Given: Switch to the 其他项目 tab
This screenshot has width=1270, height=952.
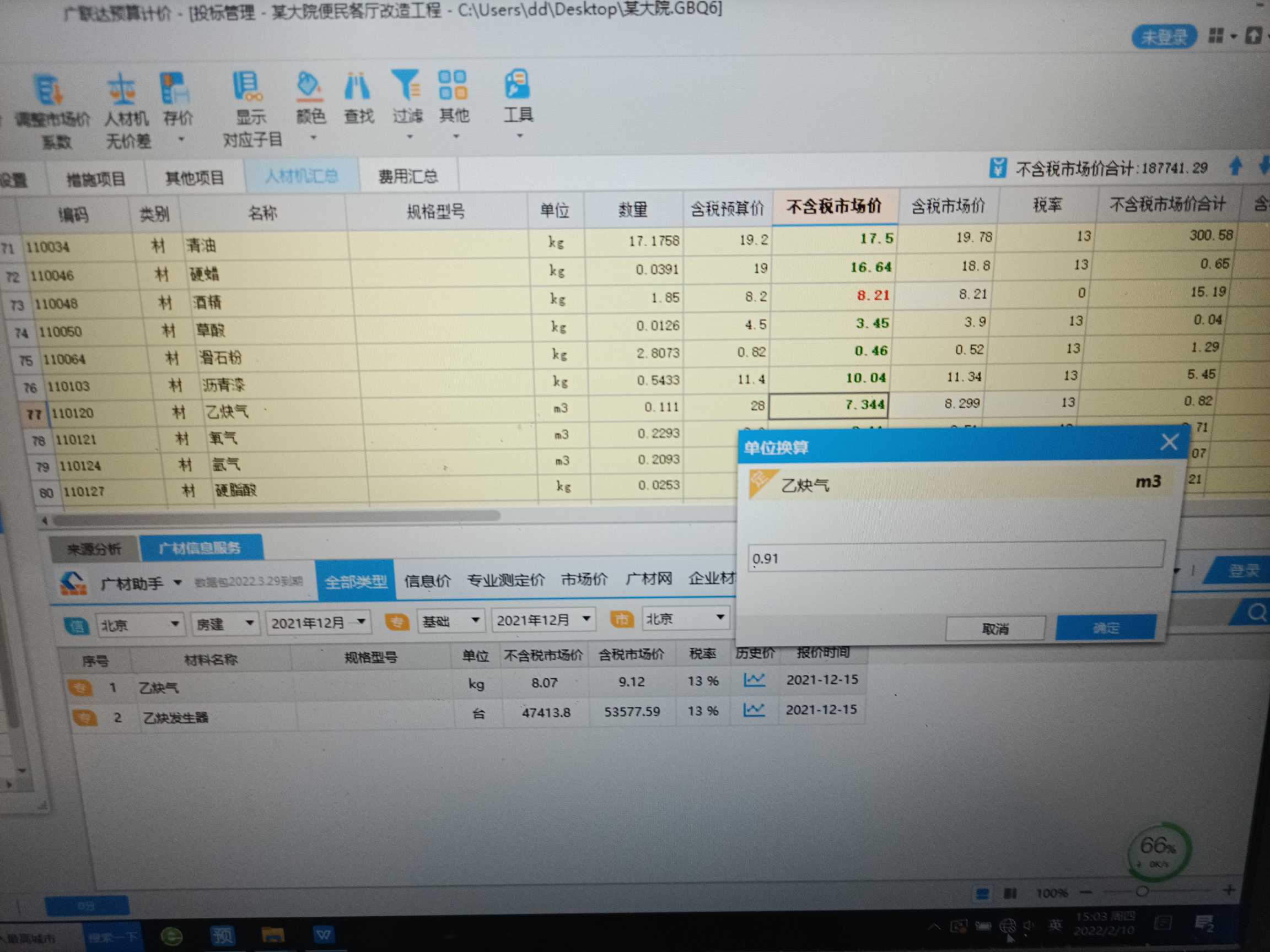Looking at the screenshot, I should coord(195,178).
